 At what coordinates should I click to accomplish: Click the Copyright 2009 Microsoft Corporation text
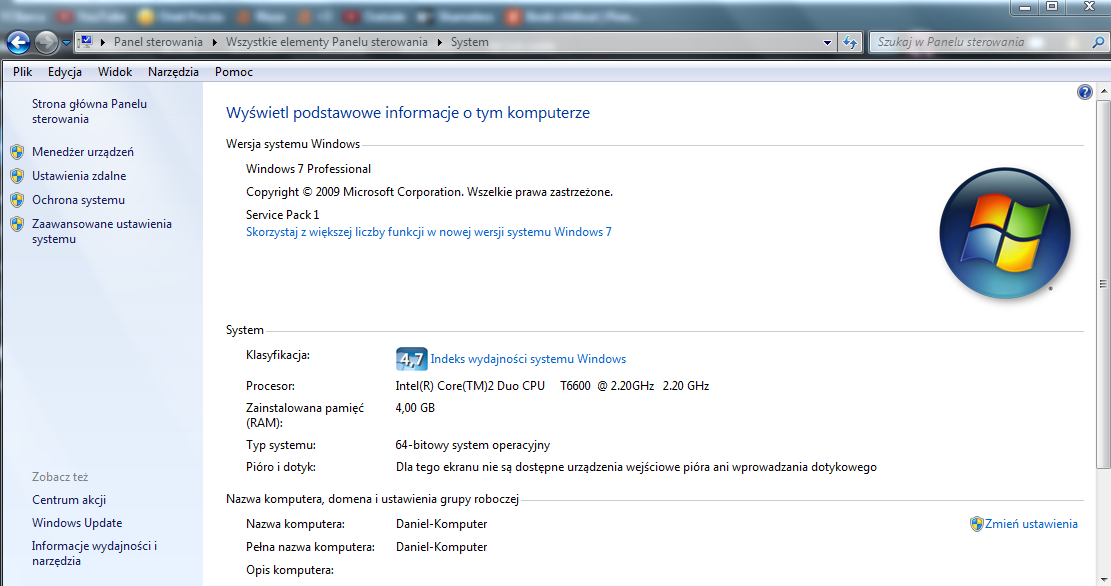click(x=429, y=191)
